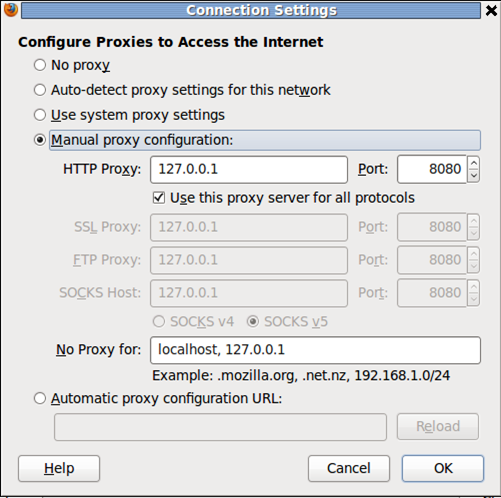Click the HTTP Proxy address field
Screen dimensions: 501x498
(x=249, y=169)
